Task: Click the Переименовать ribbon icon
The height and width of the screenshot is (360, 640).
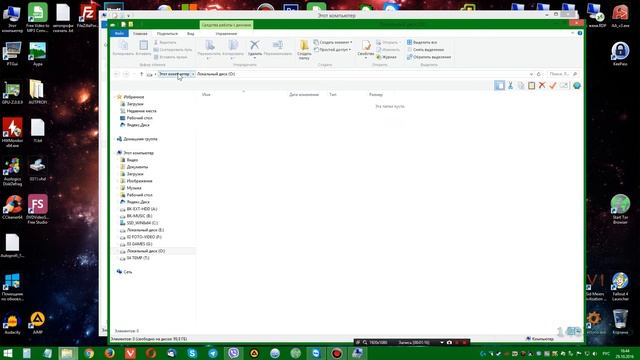Action: click(278, 48)
